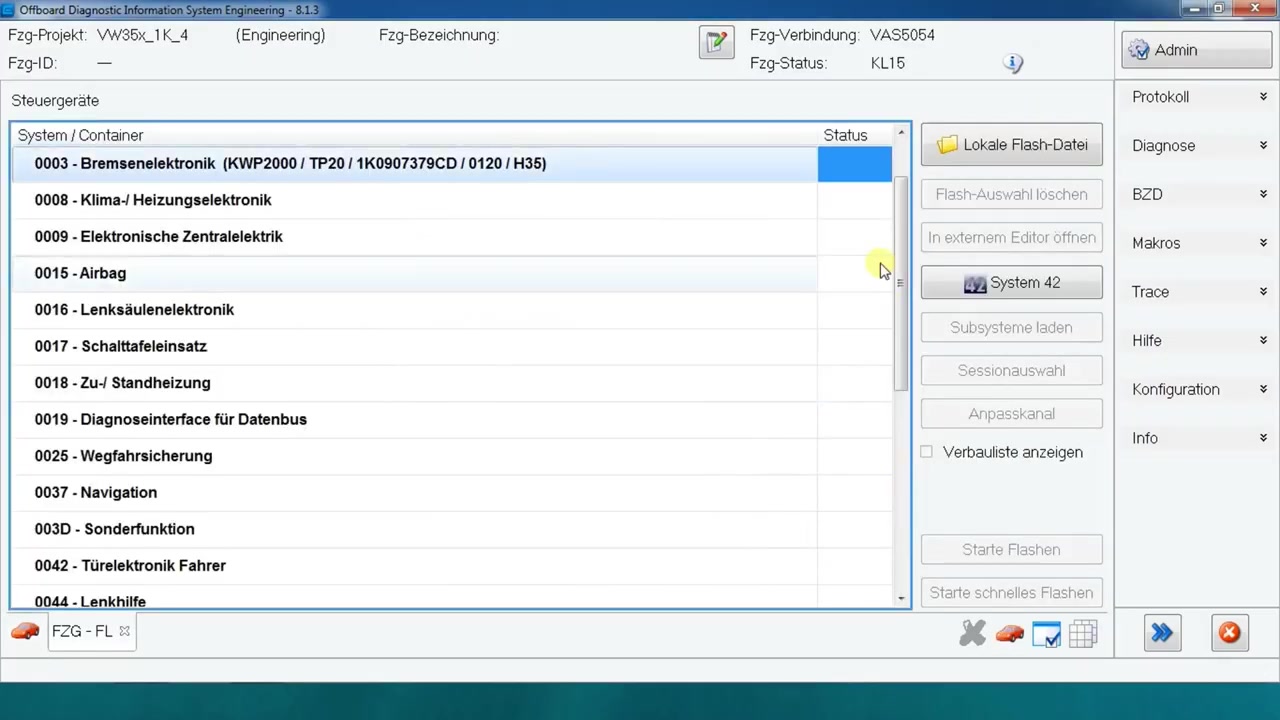Click the Subsysteme laden button
1280x720 pixels.
click(x=1012, y=328)
